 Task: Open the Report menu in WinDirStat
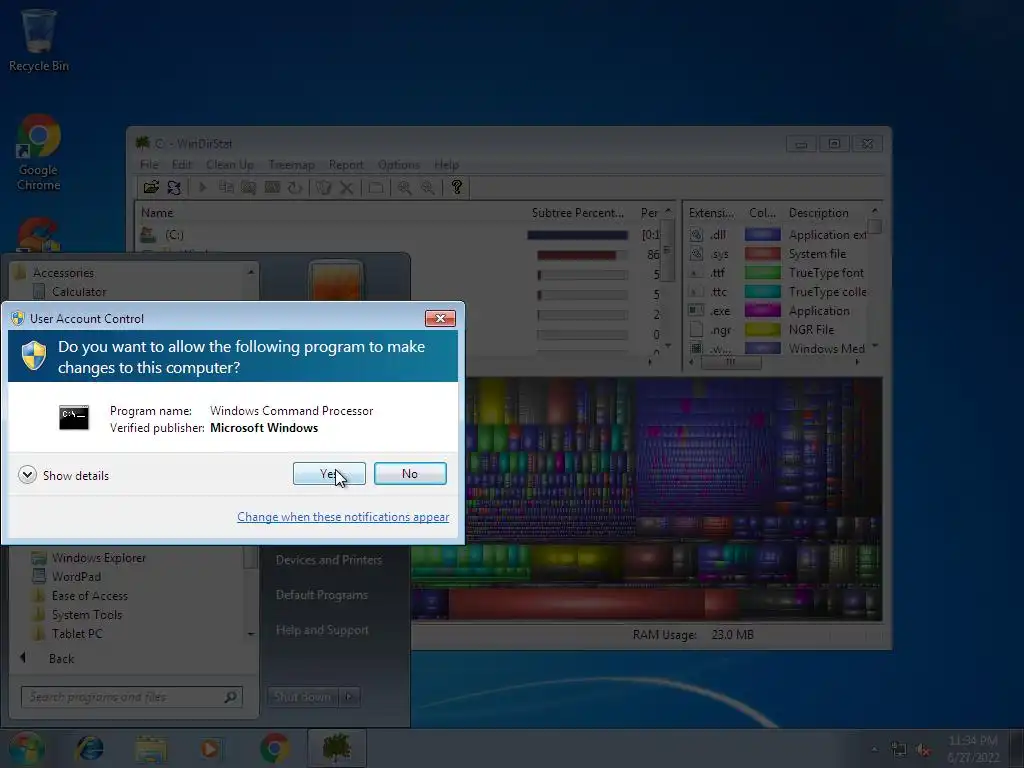tap(345, 165)
